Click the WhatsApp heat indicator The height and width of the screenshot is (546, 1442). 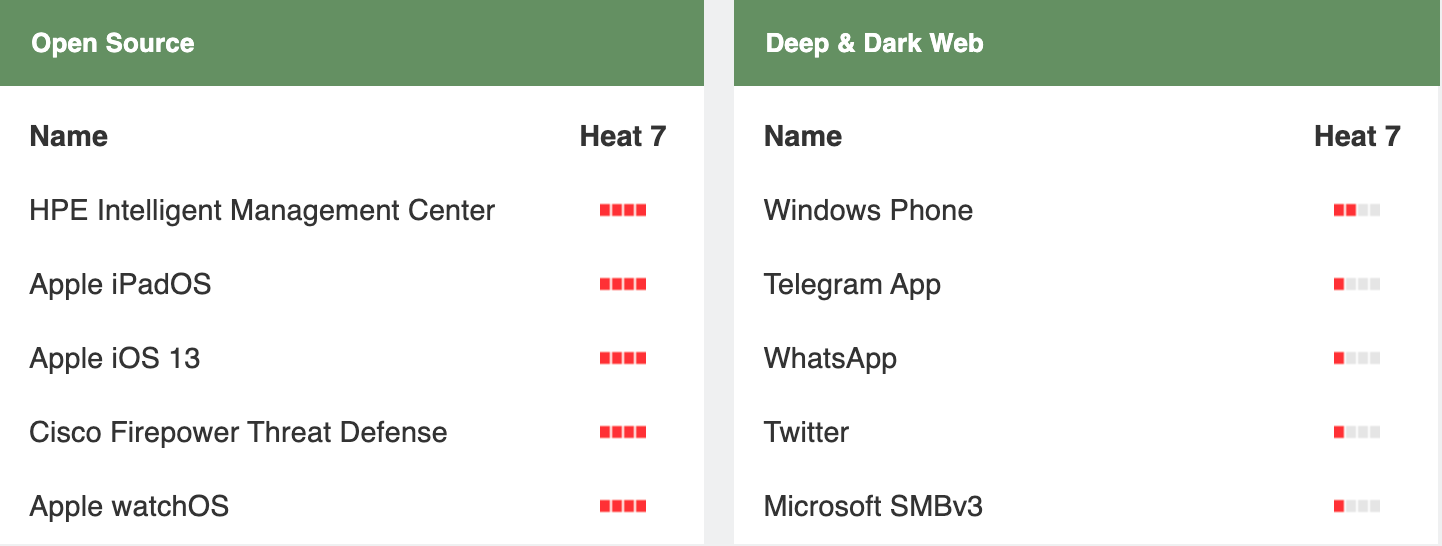point(1357,358)
